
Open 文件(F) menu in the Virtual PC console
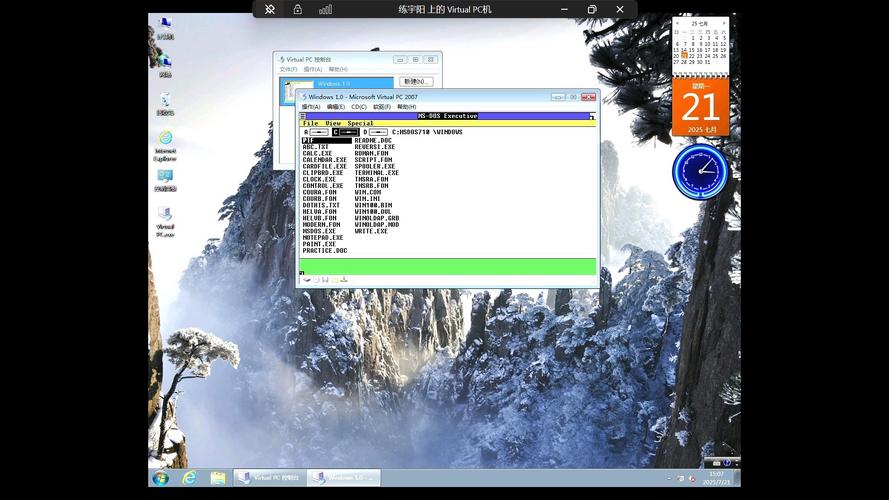point(288,69)
